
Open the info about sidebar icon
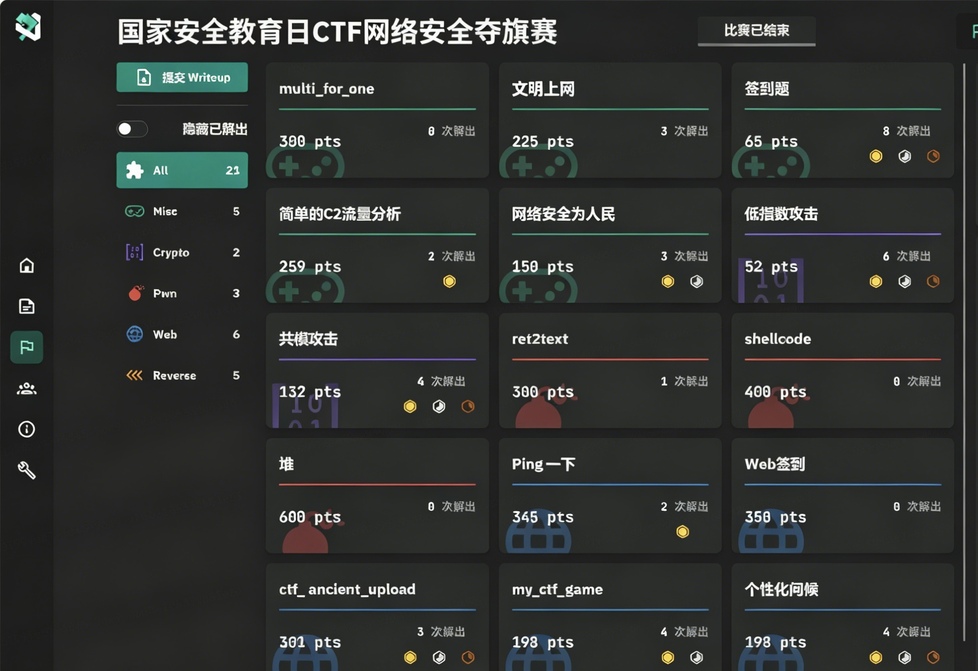pos(27,429)
